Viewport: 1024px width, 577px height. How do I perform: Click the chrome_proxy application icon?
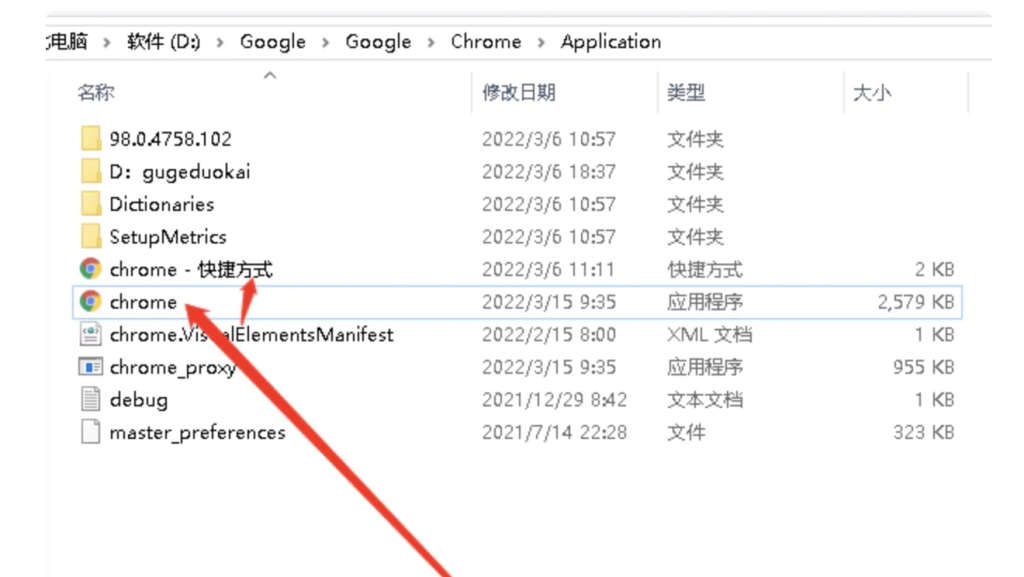point(91,367)
